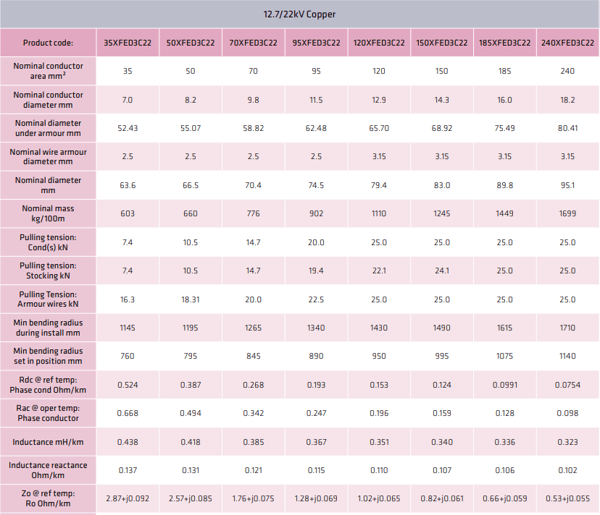Image resolution: width=600 pixels, height=515 pixels.
Task: Click the nominal conductor diameter value 18.2
Action: pos(567,100)
